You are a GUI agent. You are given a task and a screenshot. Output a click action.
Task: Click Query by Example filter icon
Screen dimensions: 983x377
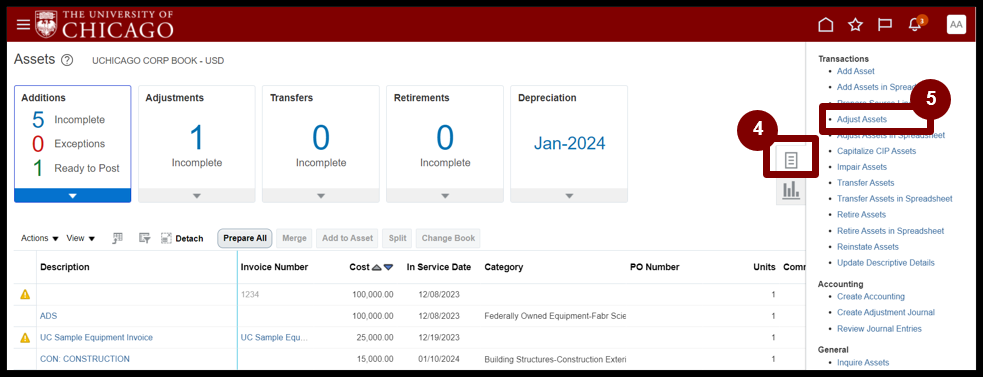pos(145,238)
